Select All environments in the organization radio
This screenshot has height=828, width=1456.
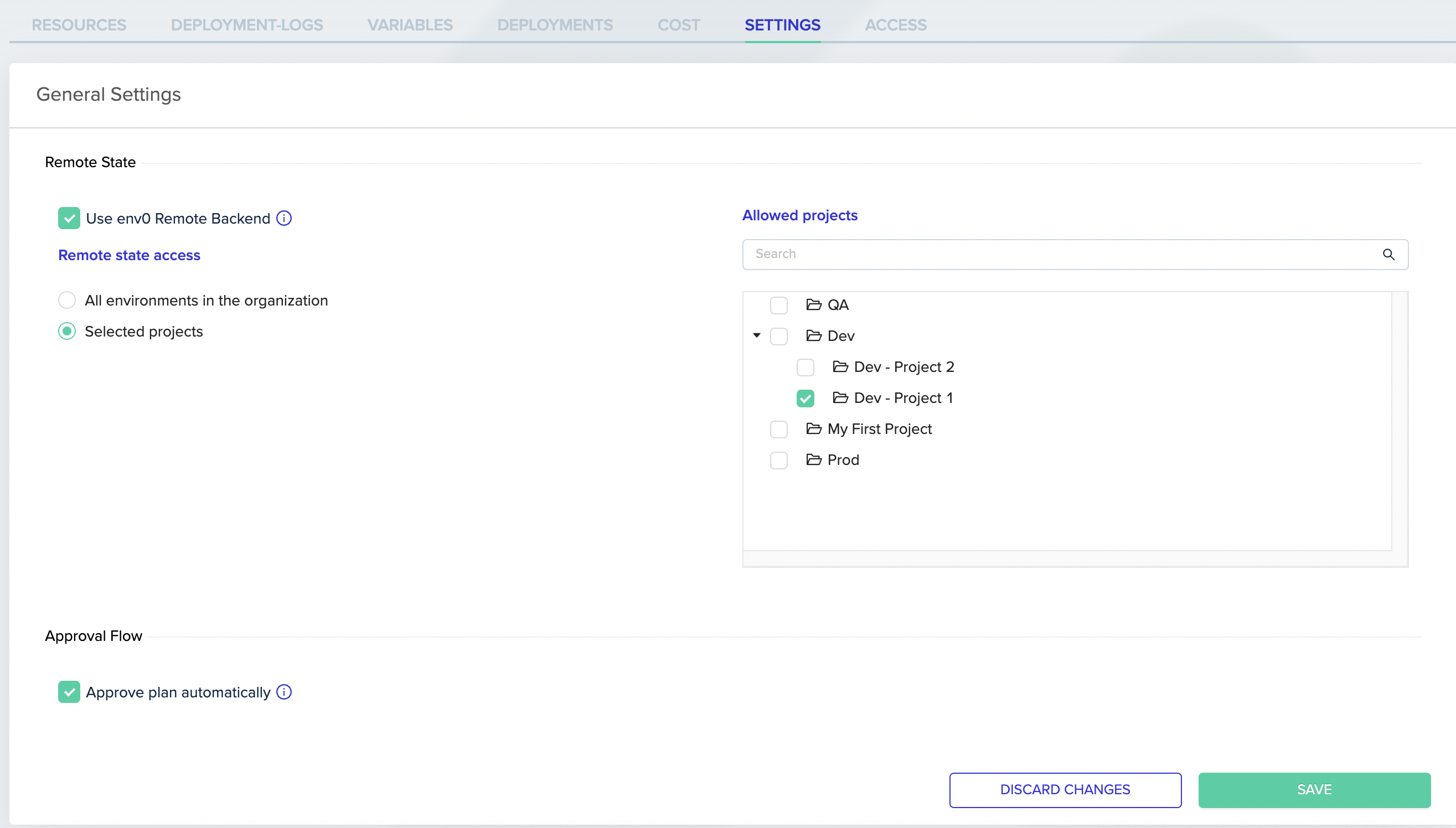click(67, 301)
